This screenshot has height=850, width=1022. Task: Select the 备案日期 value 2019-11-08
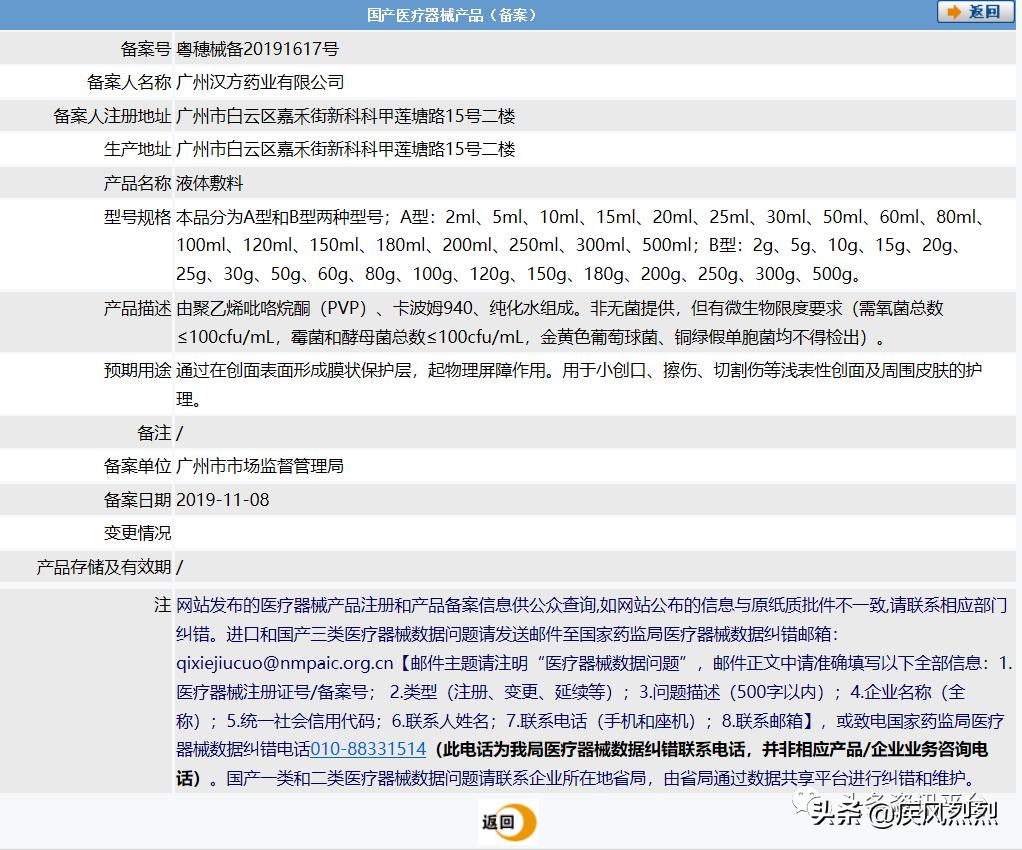click(x=224, y=499)
